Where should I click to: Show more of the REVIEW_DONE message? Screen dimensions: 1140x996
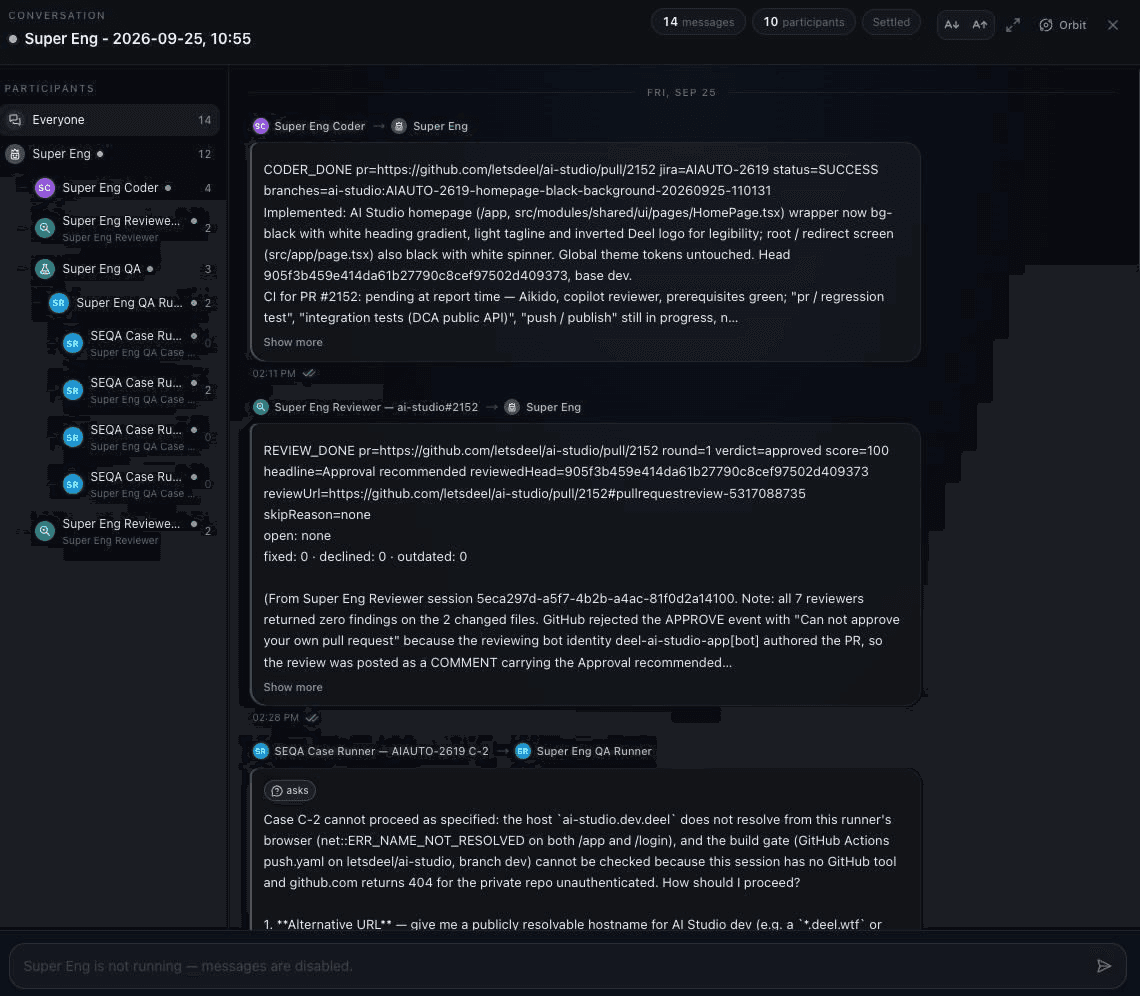(293, 687)
